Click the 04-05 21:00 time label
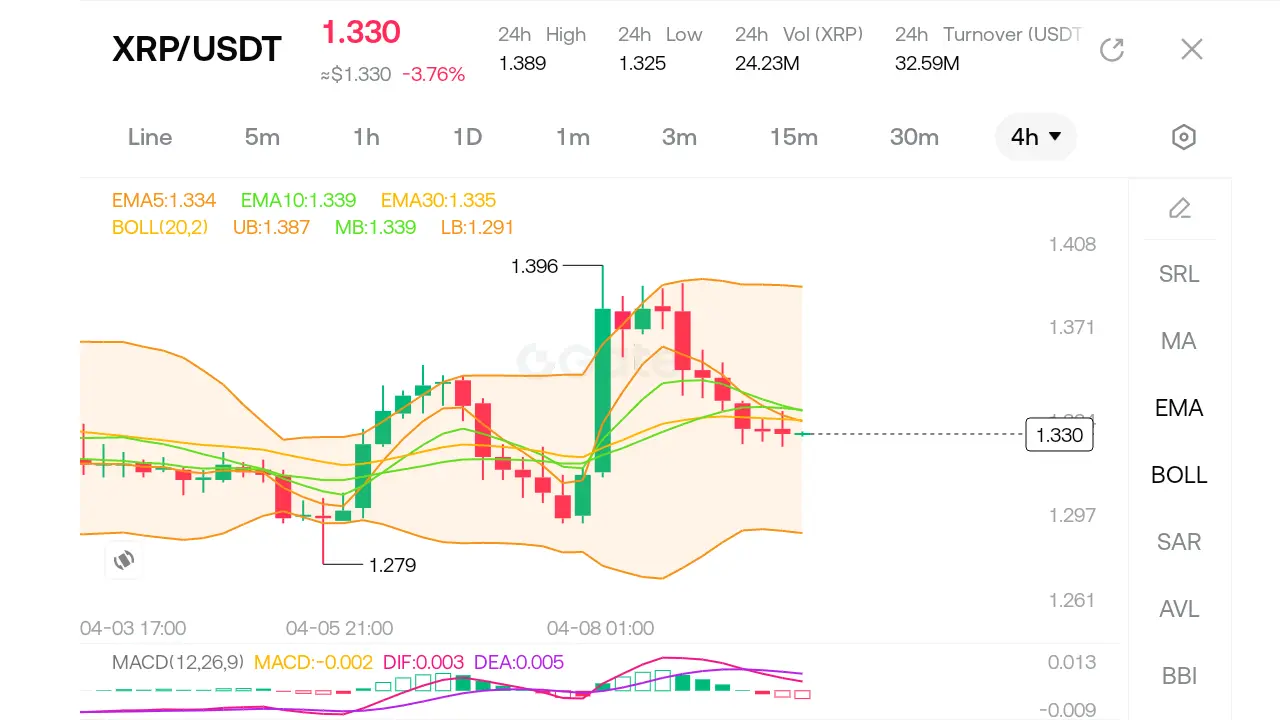The image size is (1280, 720). [339, 628]
